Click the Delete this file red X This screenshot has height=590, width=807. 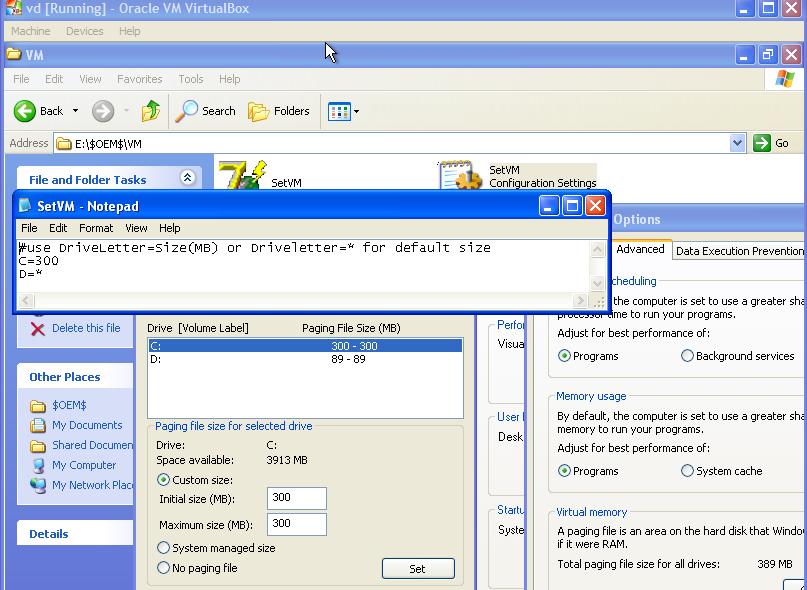(x=38, y=328)
